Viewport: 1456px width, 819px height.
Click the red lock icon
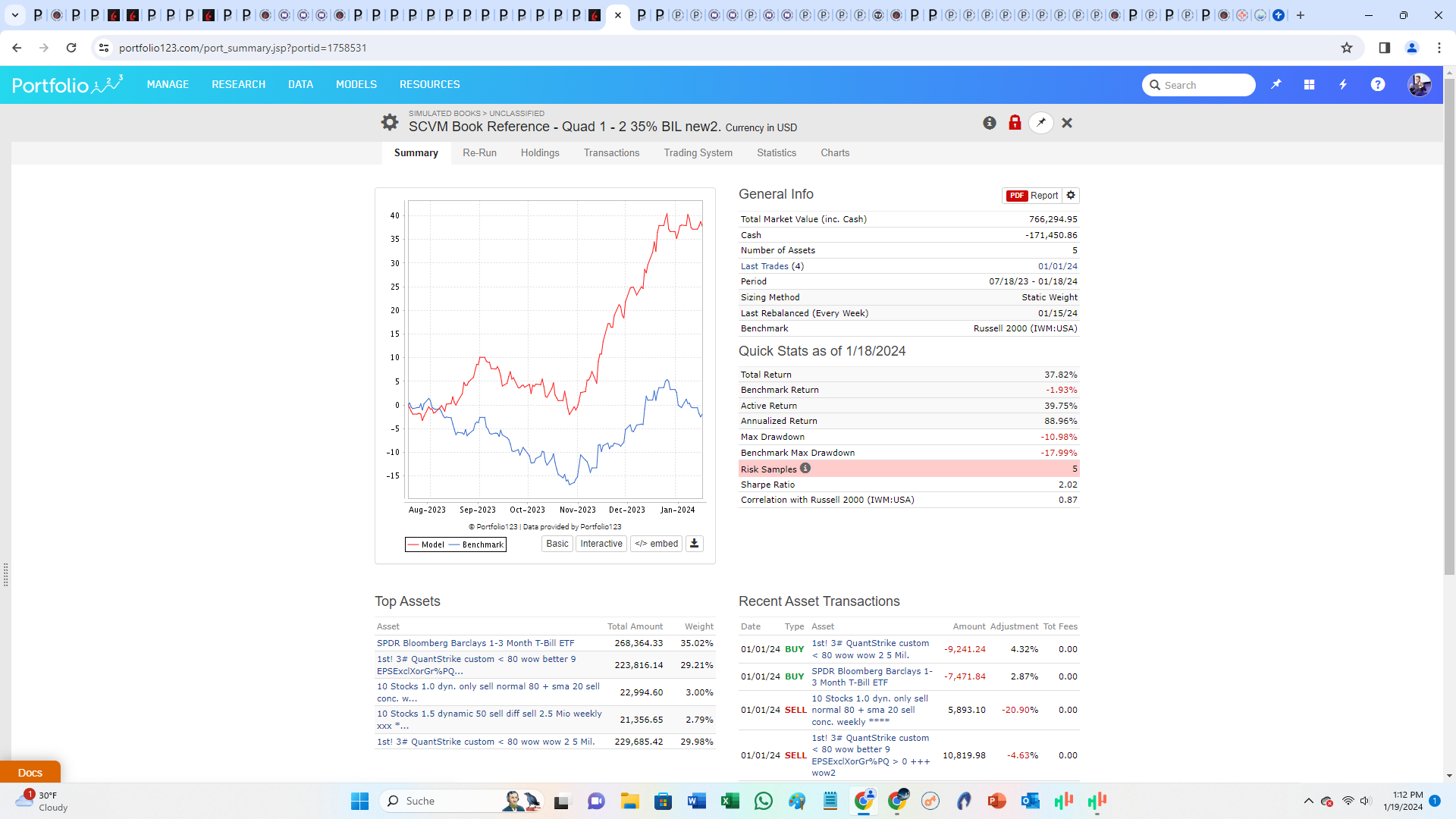(1015, 123)
